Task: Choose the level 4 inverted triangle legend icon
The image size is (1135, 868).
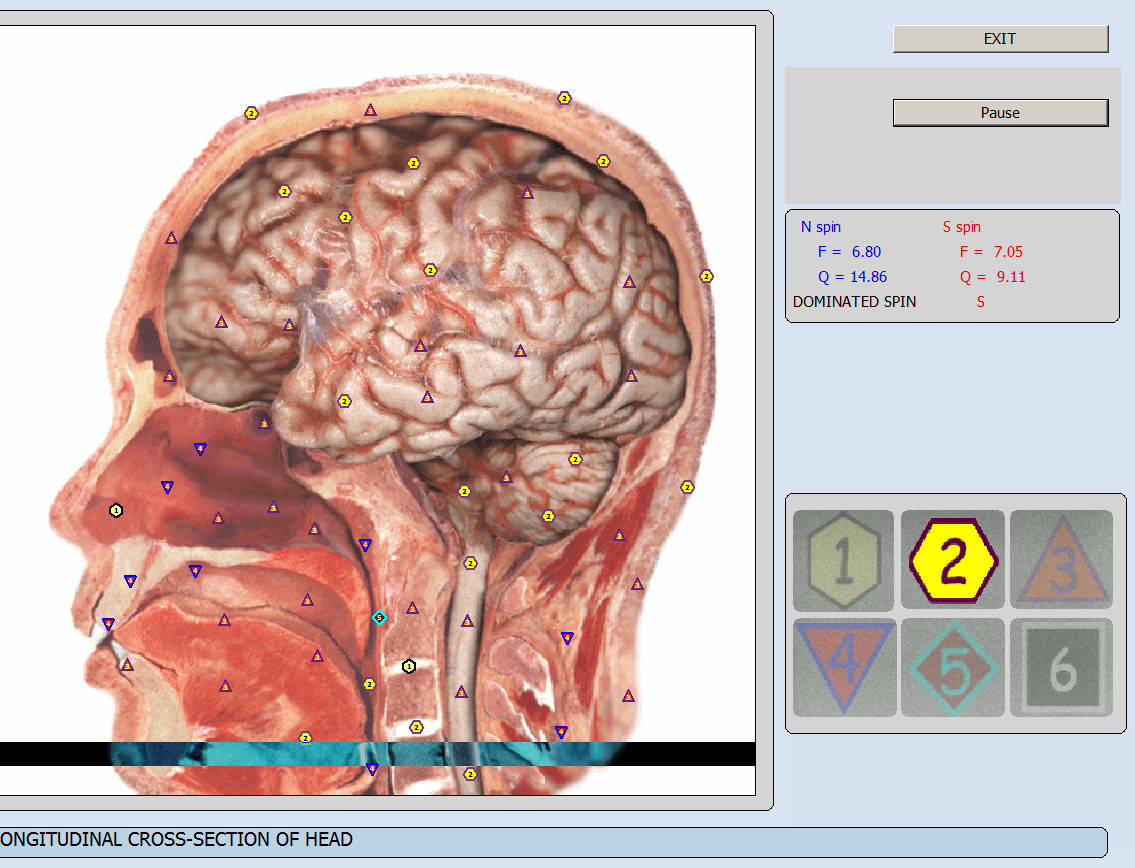Action: pyautogui.click(x=843, y=667)
